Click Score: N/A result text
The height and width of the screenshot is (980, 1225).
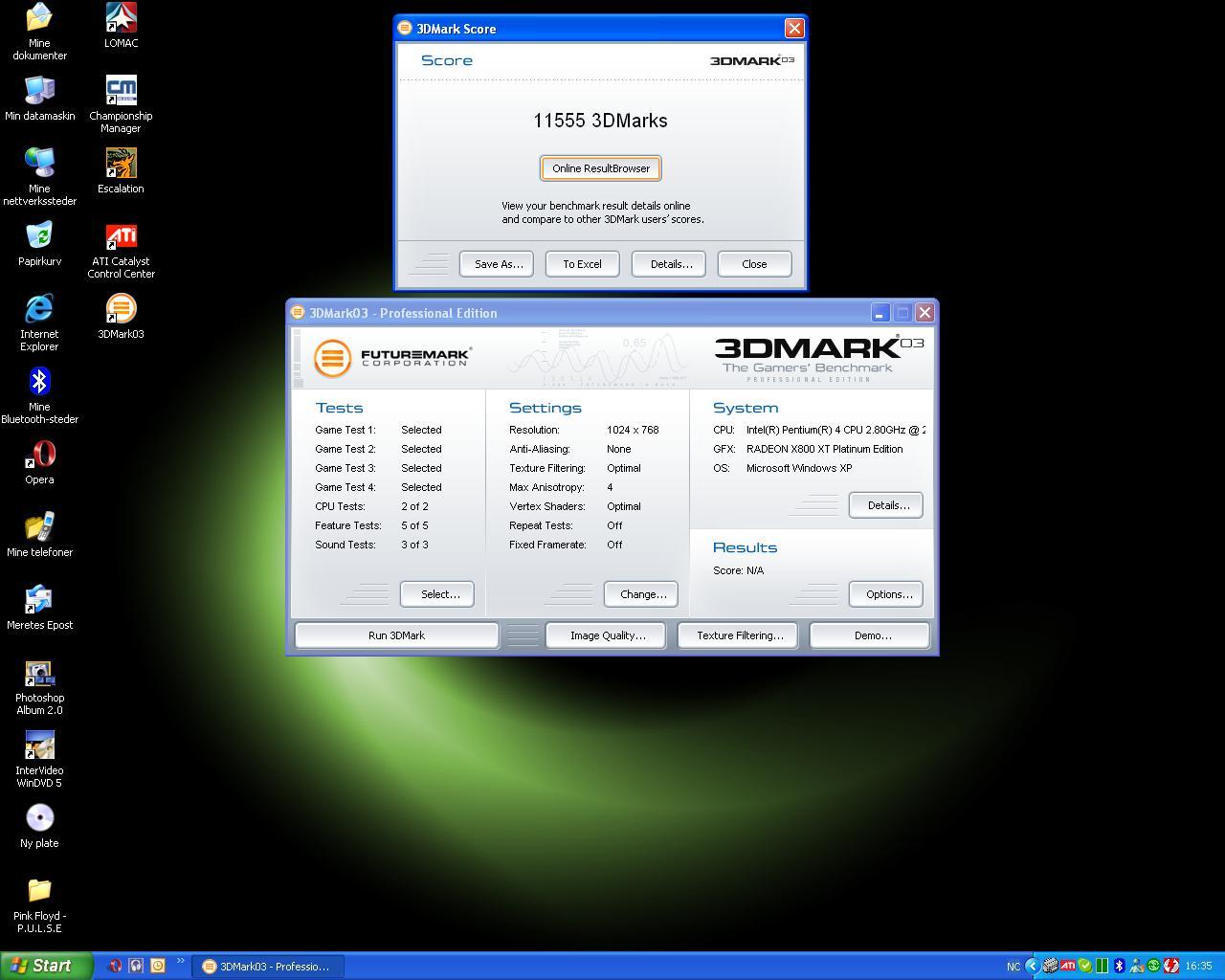738,570
